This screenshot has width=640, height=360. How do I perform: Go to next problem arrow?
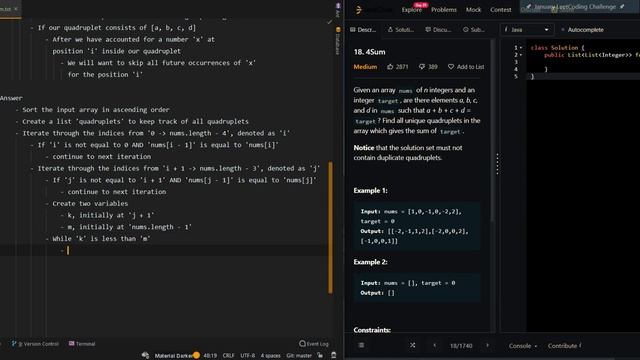[487, 345]
